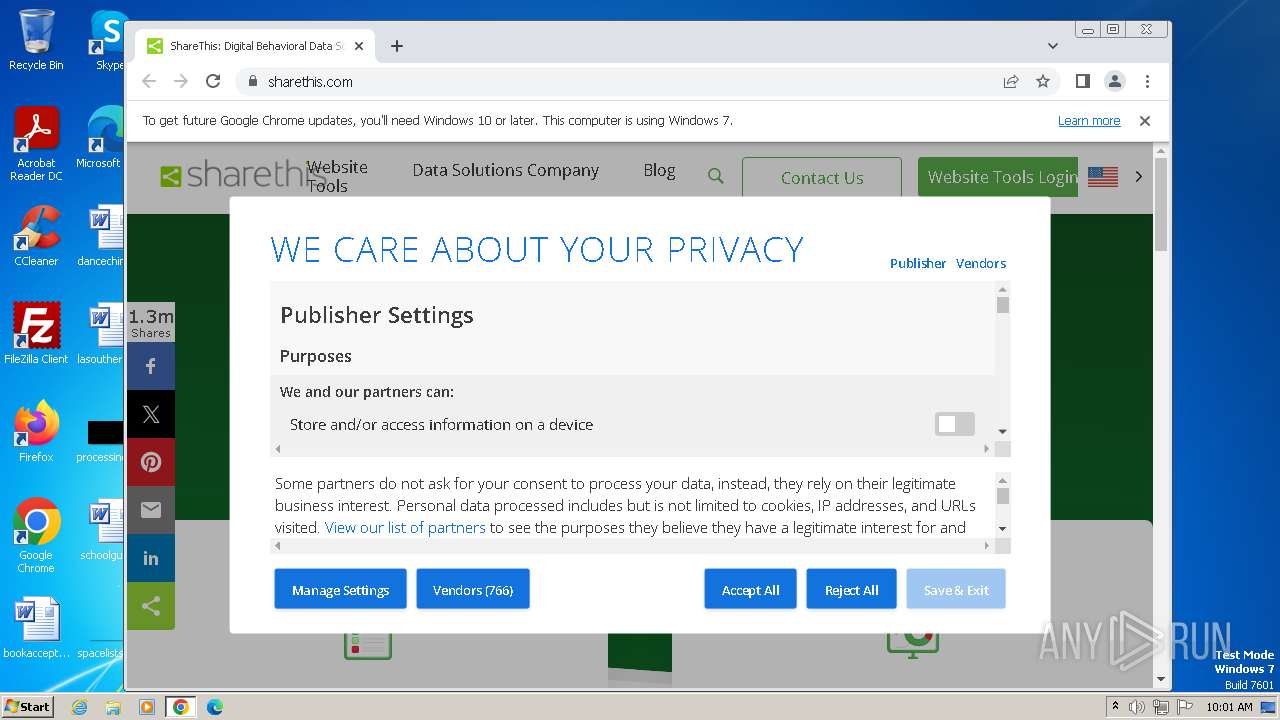View site information lock icon

coord(252,81)
